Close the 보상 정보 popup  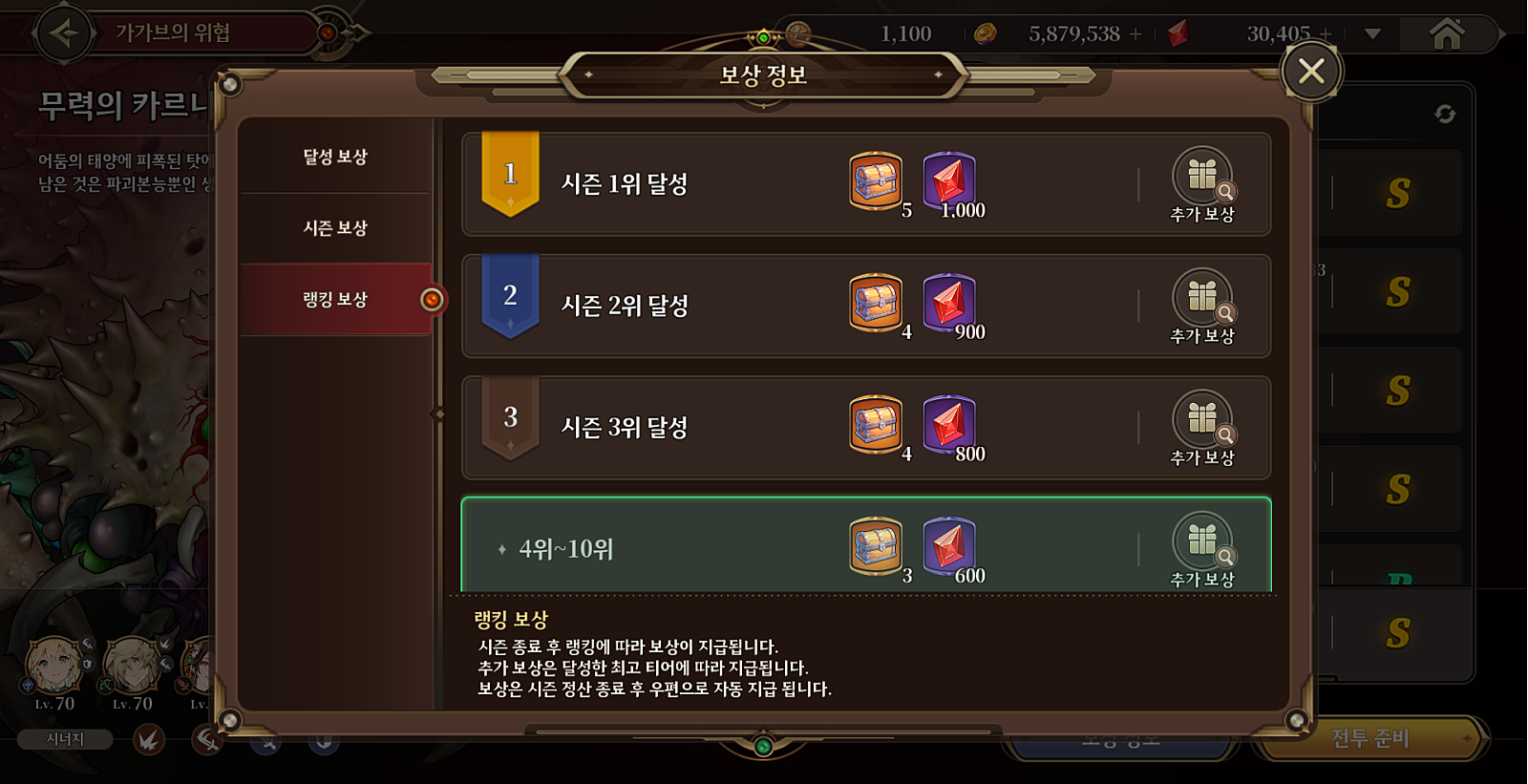1311,71
